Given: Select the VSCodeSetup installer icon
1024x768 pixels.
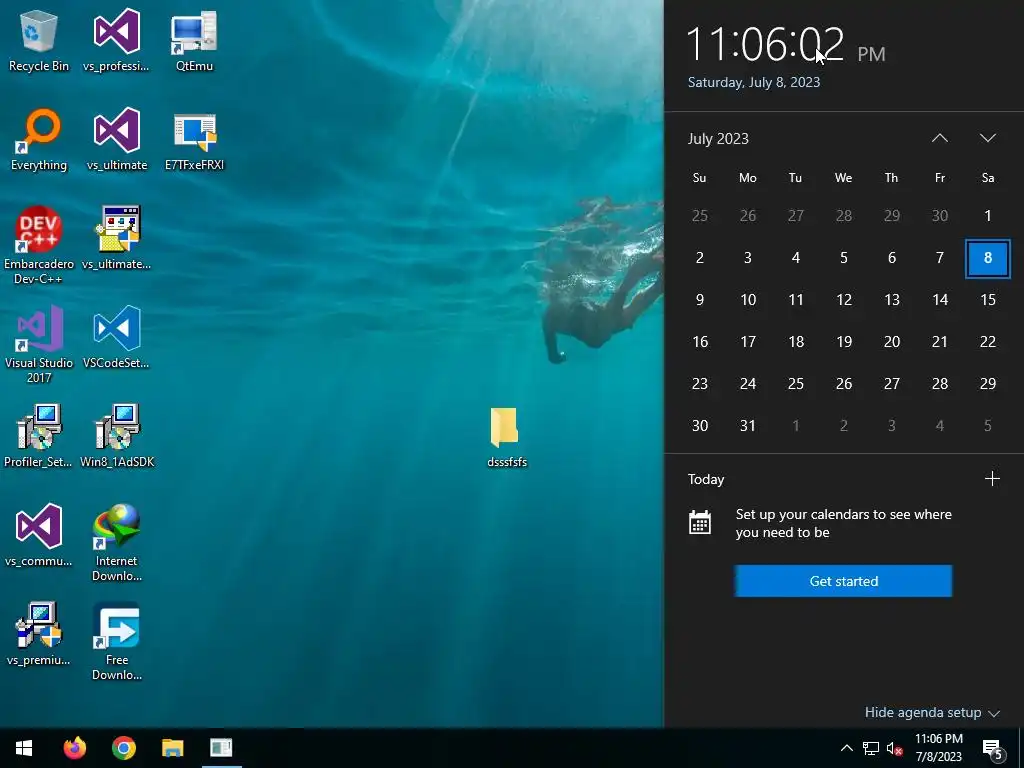Looking at the screenshot, I should click(116, 338).
